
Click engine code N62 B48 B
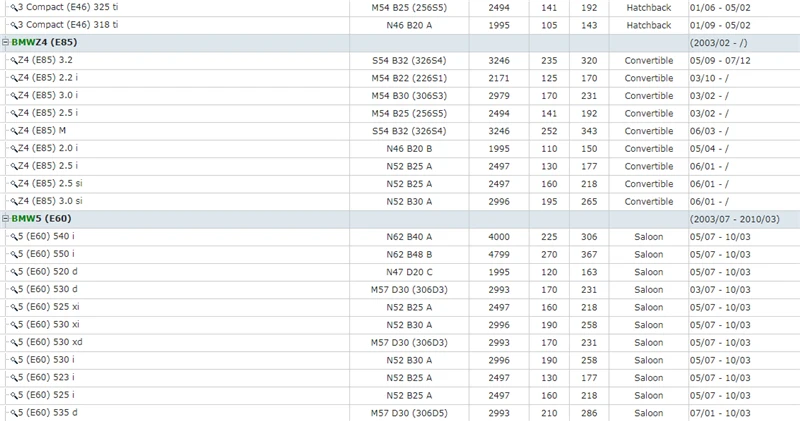point(409,254)
